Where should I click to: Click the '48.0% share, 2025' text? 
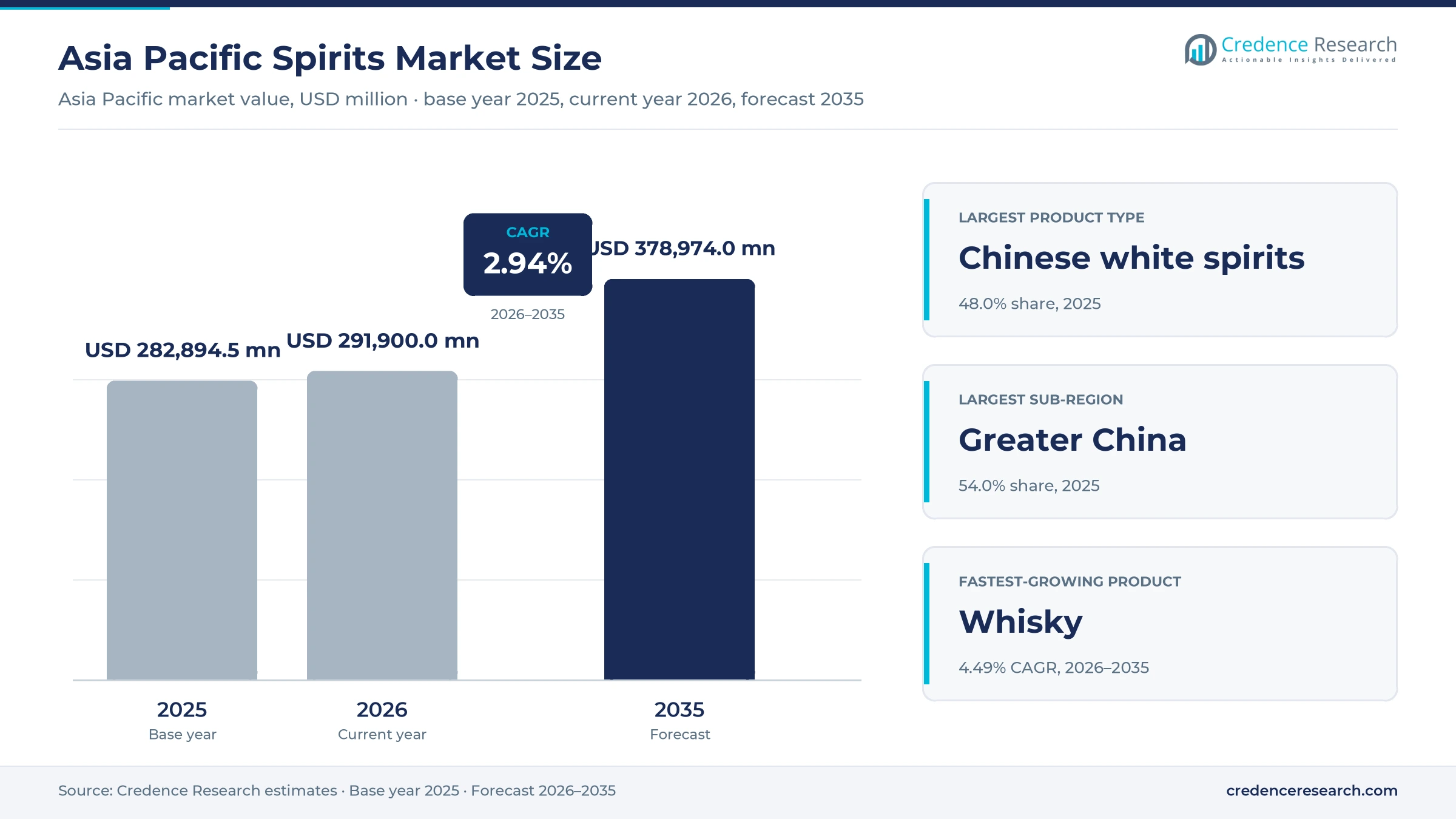pyautogui.click(x=1030, y=304)
